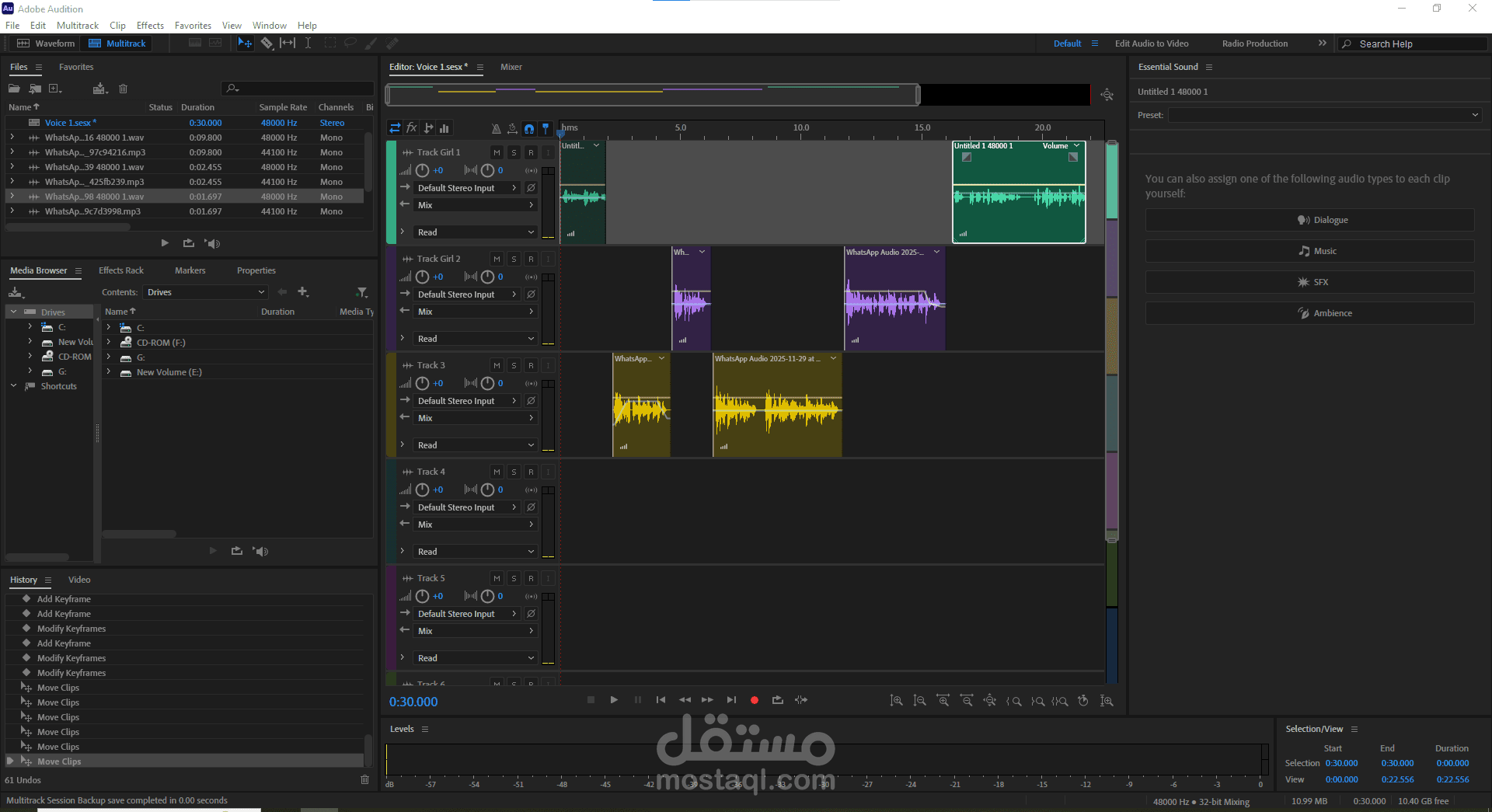
Task: Click the Skip Selection icon in transport
Action: (x=801, y=700)
